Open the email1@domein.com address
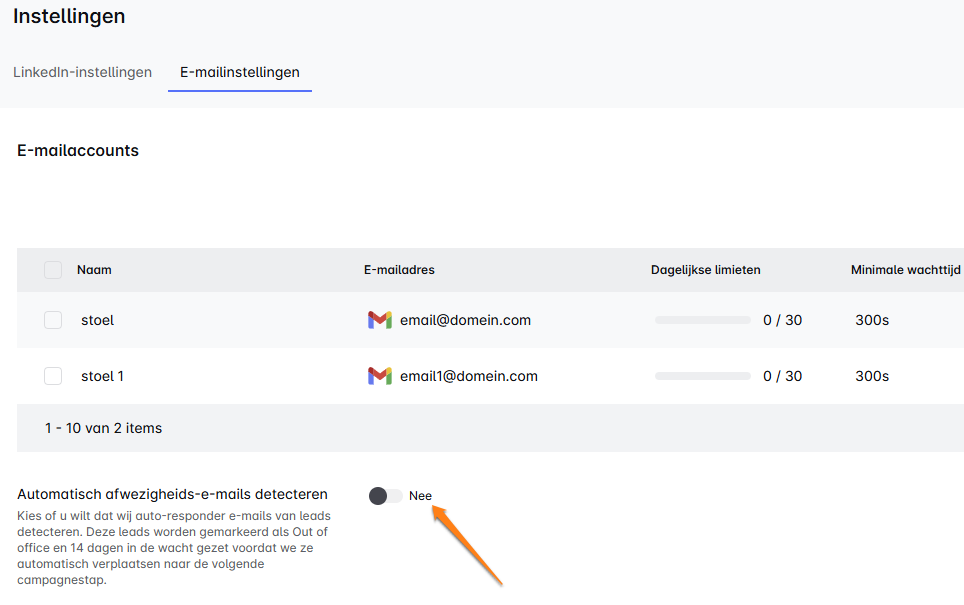Viewport: 964px width, 605px height. 469,376
